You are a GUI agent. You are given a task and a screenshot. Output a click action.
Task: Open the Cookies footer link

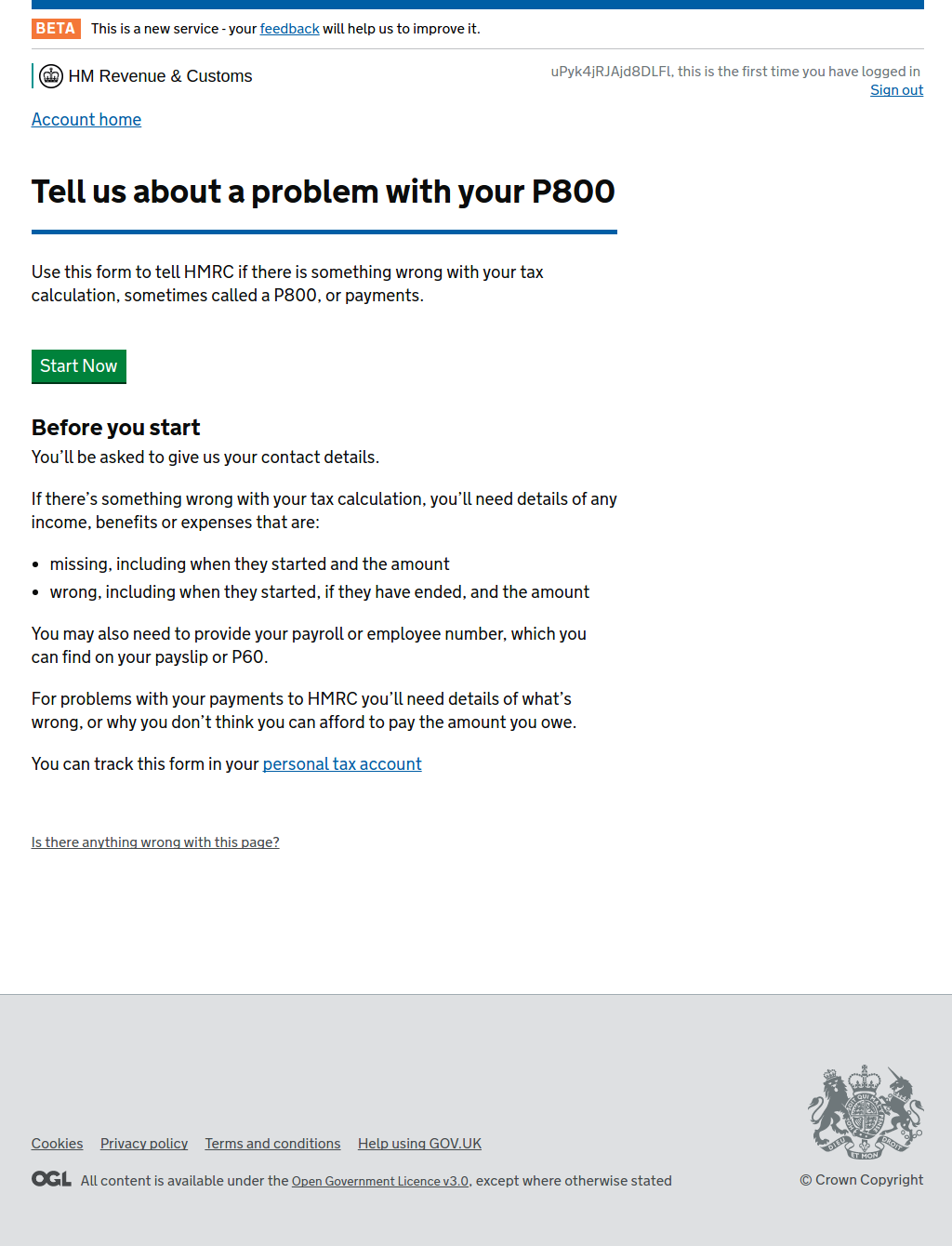(57, 1144)
